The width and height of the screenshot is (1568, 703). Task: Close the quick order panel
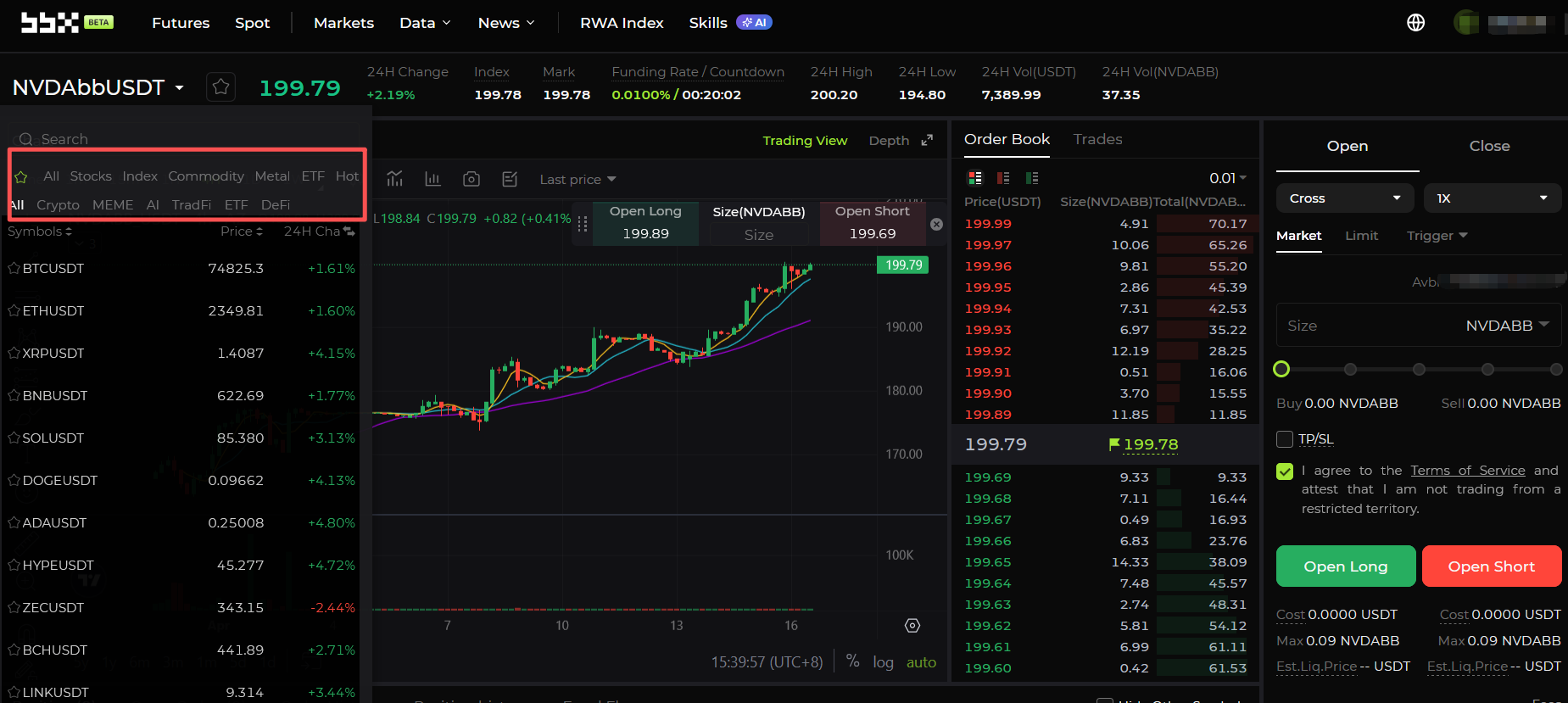point(936,224)
